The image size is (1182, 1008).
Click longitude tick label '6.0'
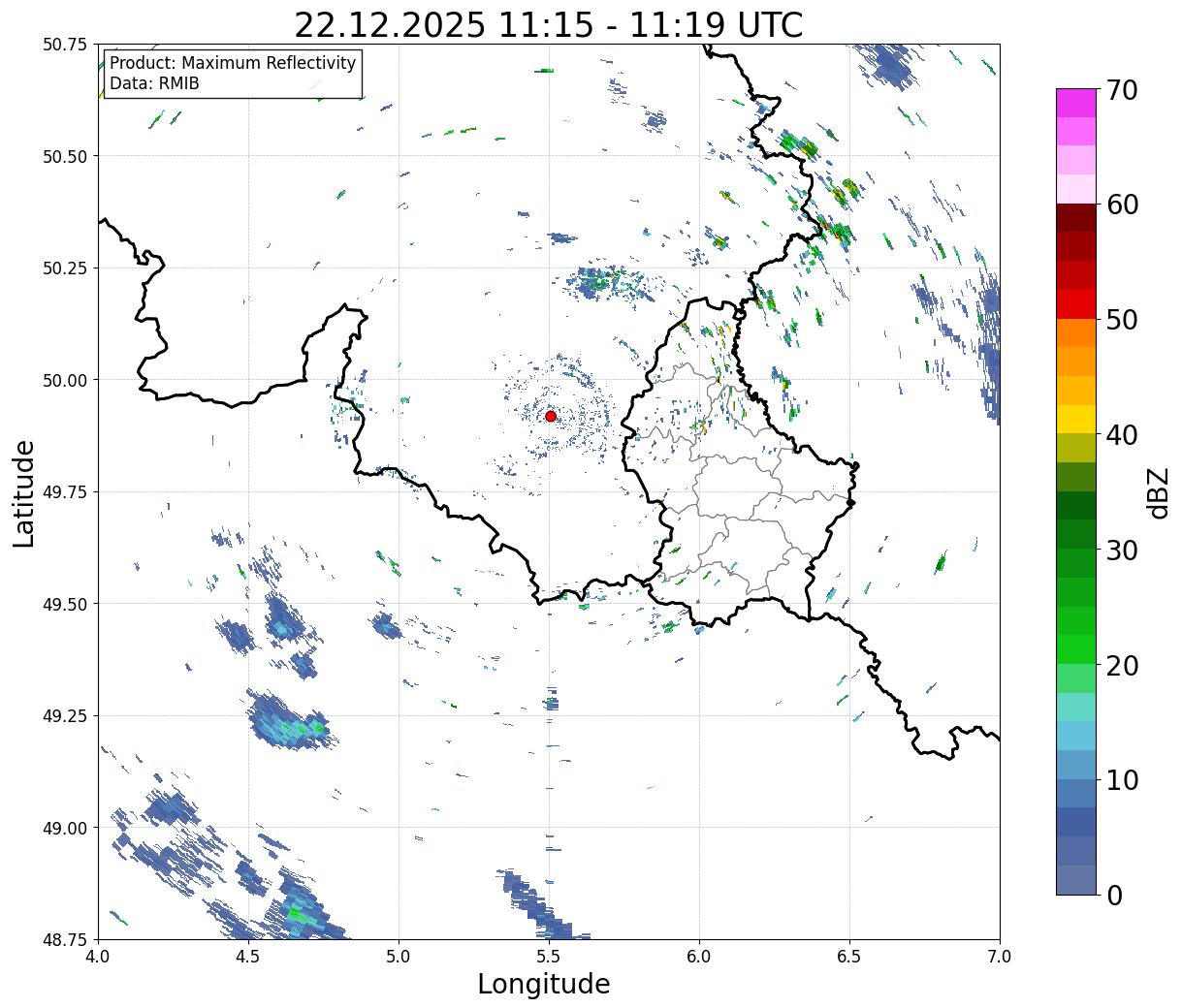[699, 957]
